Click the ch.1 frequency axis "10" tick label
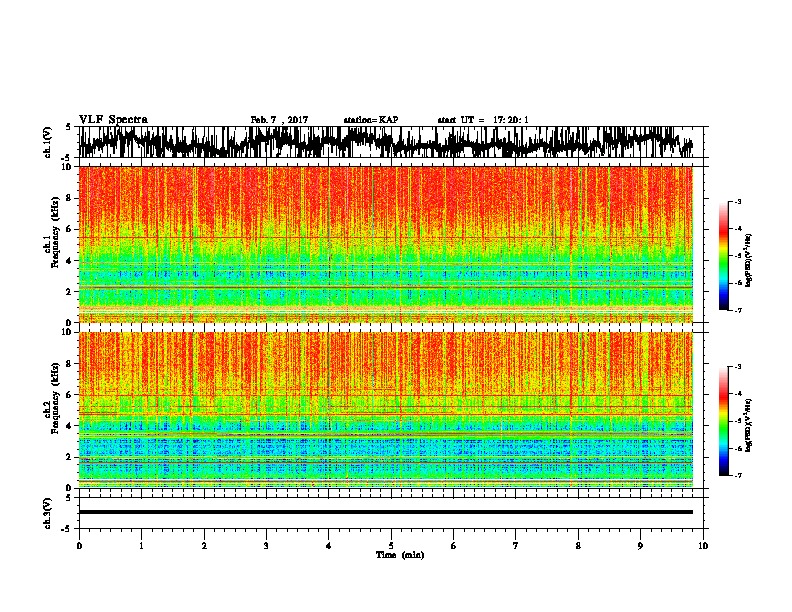 (x=68, y=167)
